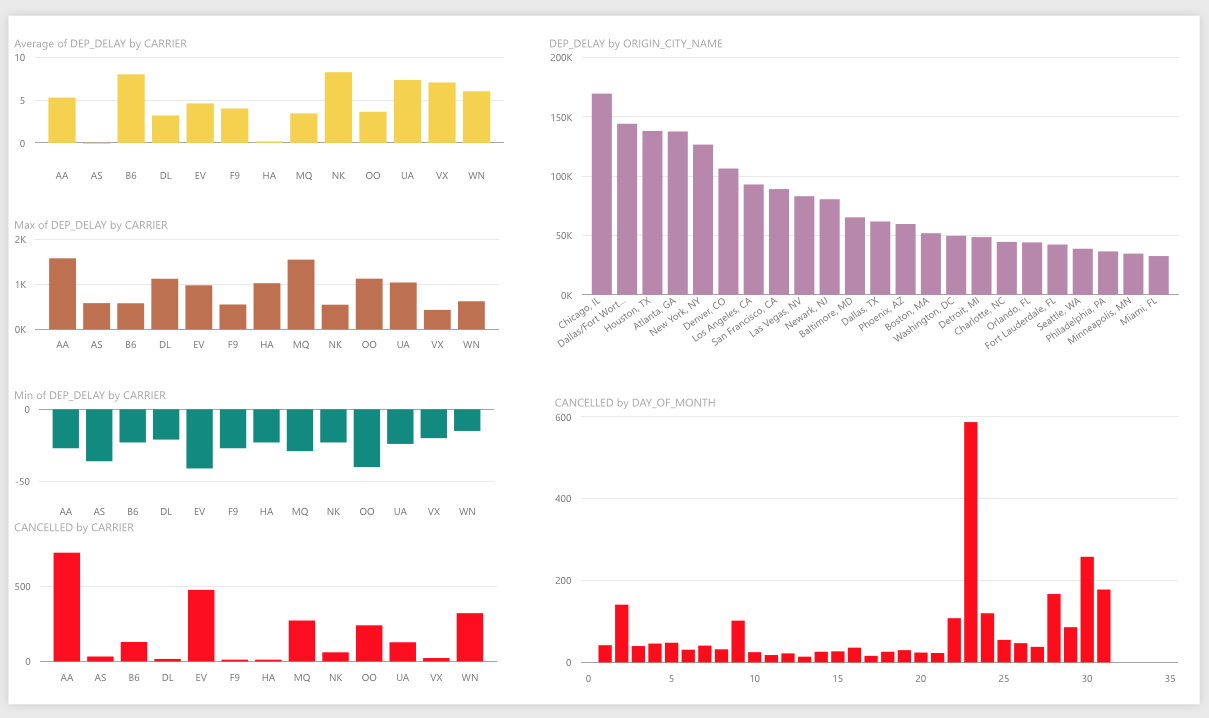Select the 'Min of DEP_DELAY by CARRIER' title
The width and height of the screenshot is (1209, 718).
coord(90,396)
